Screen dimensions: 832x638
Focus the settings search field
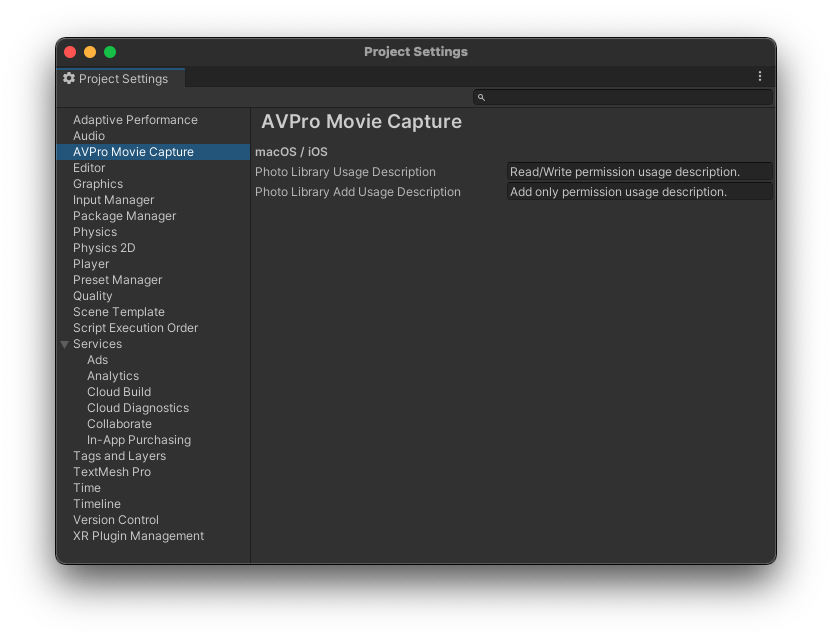tap(623, 98)
